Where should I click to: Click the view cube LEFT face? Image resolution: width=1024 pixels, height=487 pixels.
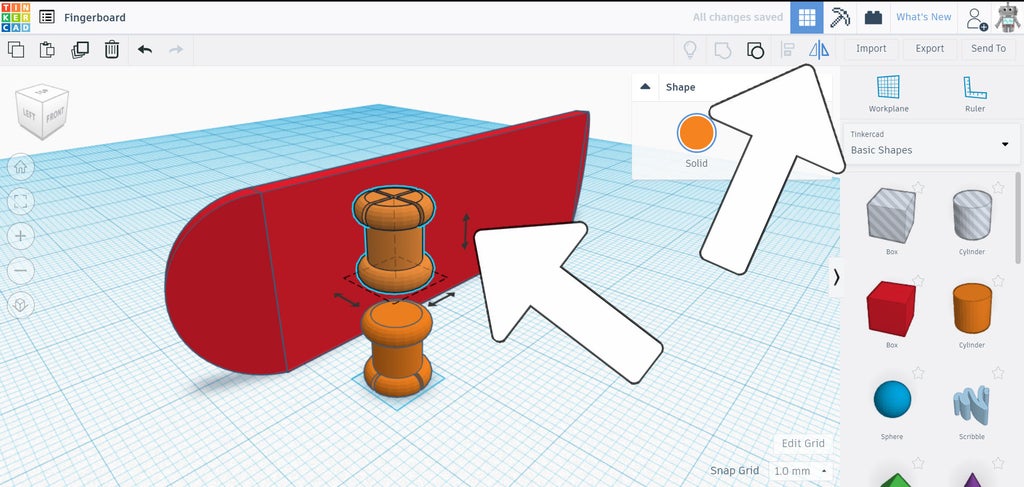tap(29, 114)
